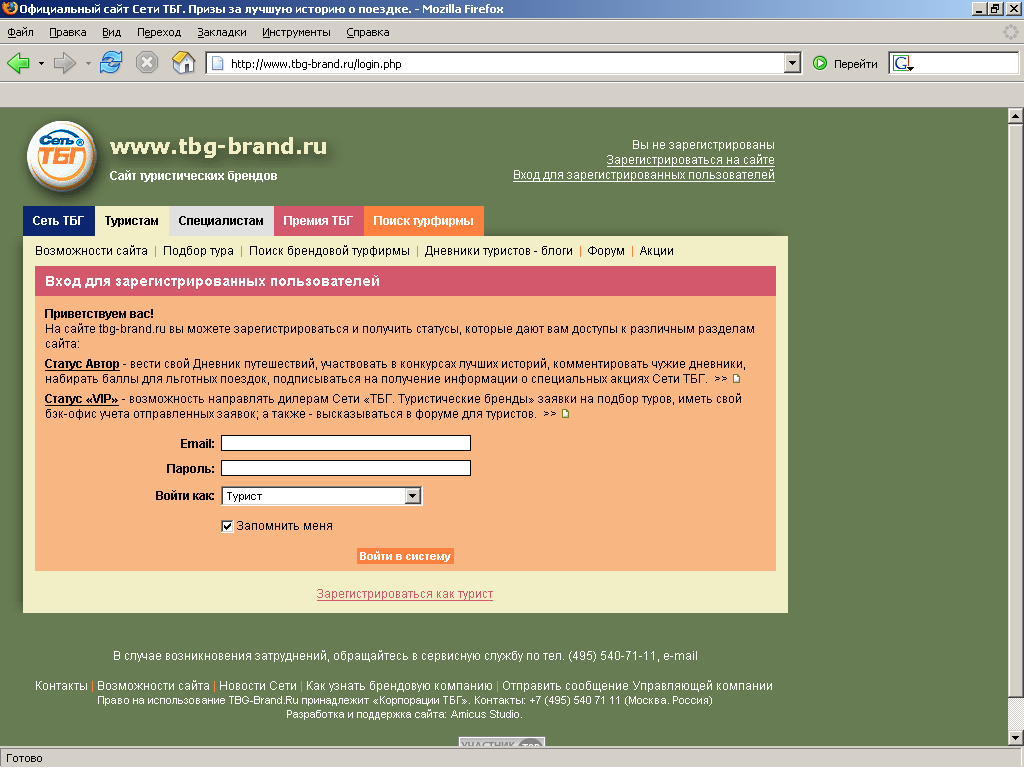Open the Файл menu
The image size is (1024, 768).
[20, 32]
